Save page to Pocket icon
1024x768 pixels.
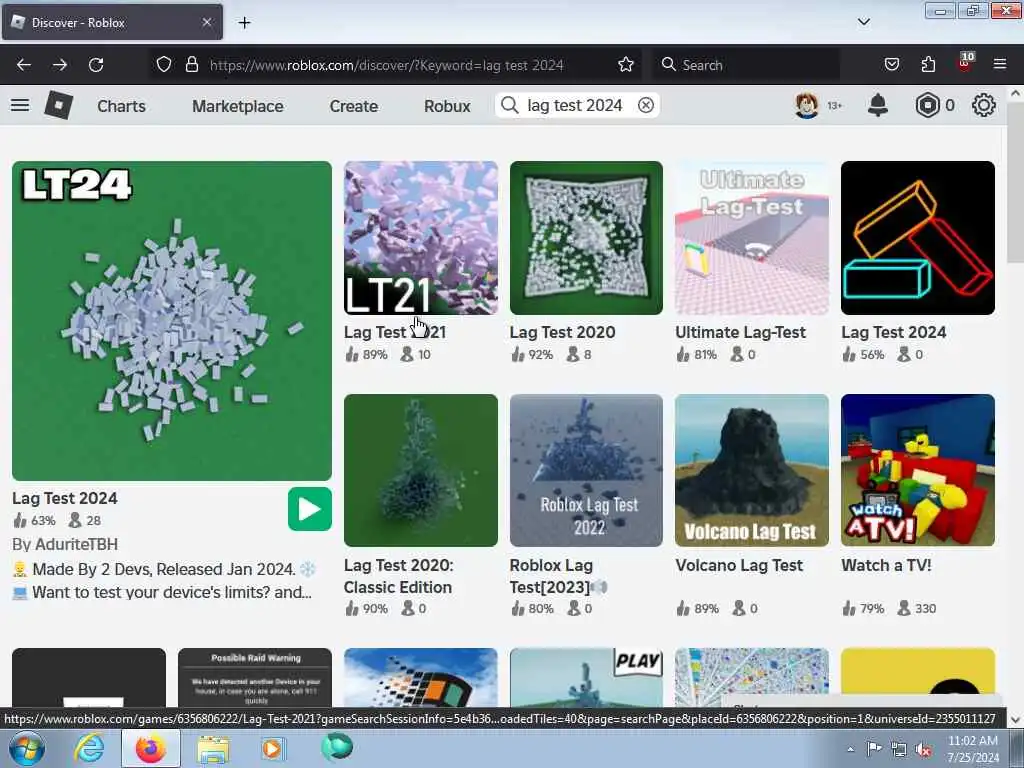point(891,65)
